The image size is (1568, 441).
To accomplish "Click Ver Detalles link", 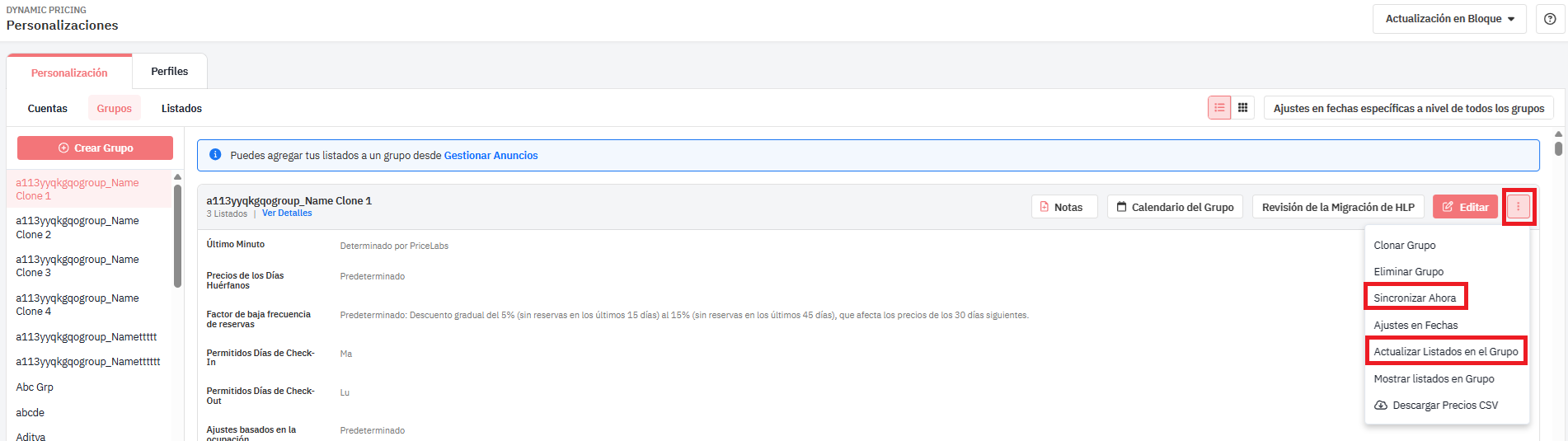I will [287, 213].
